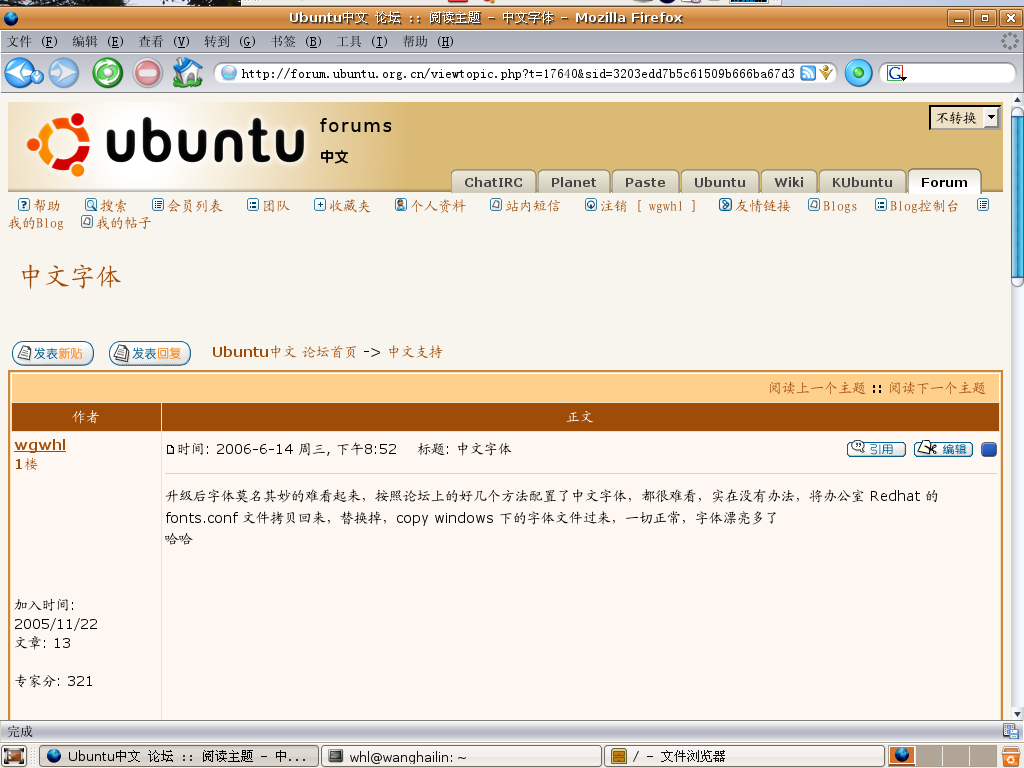Switch to the Ubuntu tab
This screenshot has height=768, width=1024.
pos(720,182)
